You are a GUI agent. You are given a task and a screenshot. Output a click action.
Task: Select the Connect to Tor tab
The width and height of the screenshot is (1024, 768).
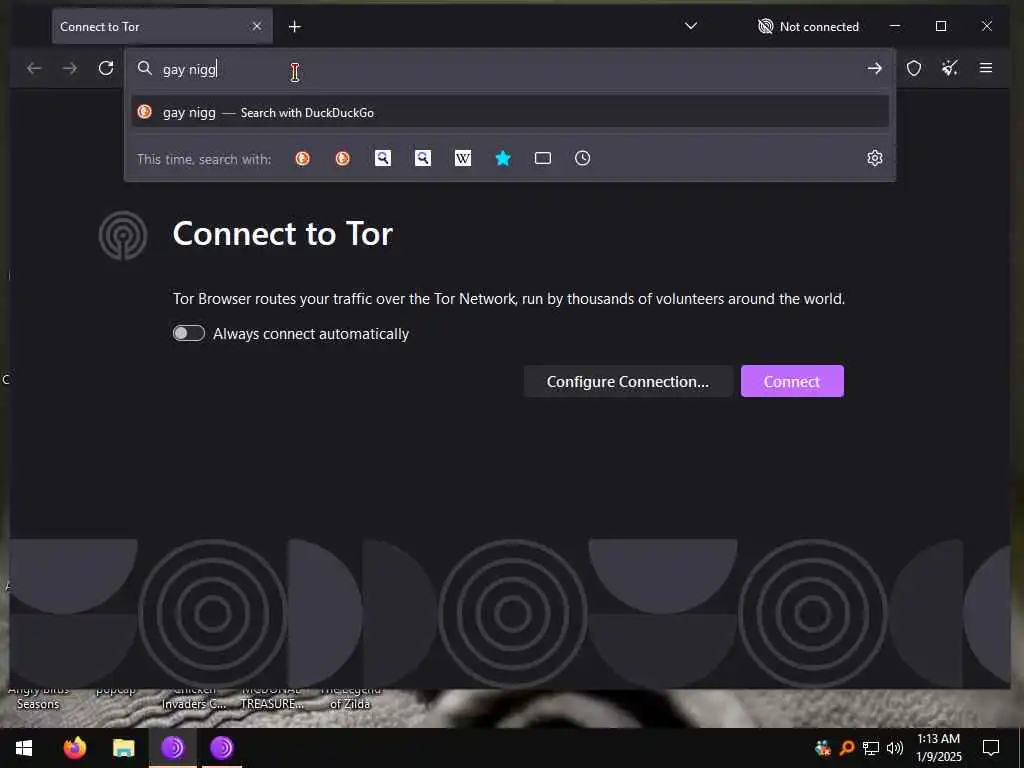tap(162, 26)
